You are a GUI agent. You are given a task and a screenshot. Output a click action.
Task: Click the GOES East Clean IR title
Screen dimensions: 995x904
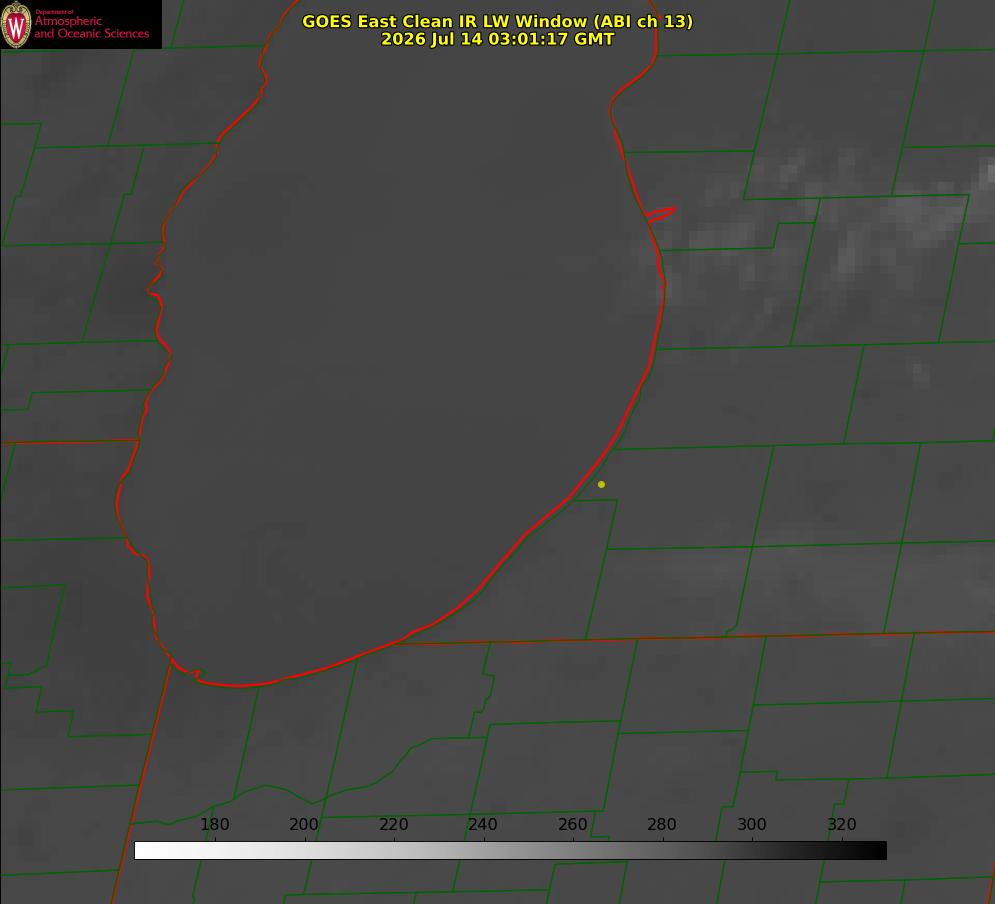click(497, 21)
